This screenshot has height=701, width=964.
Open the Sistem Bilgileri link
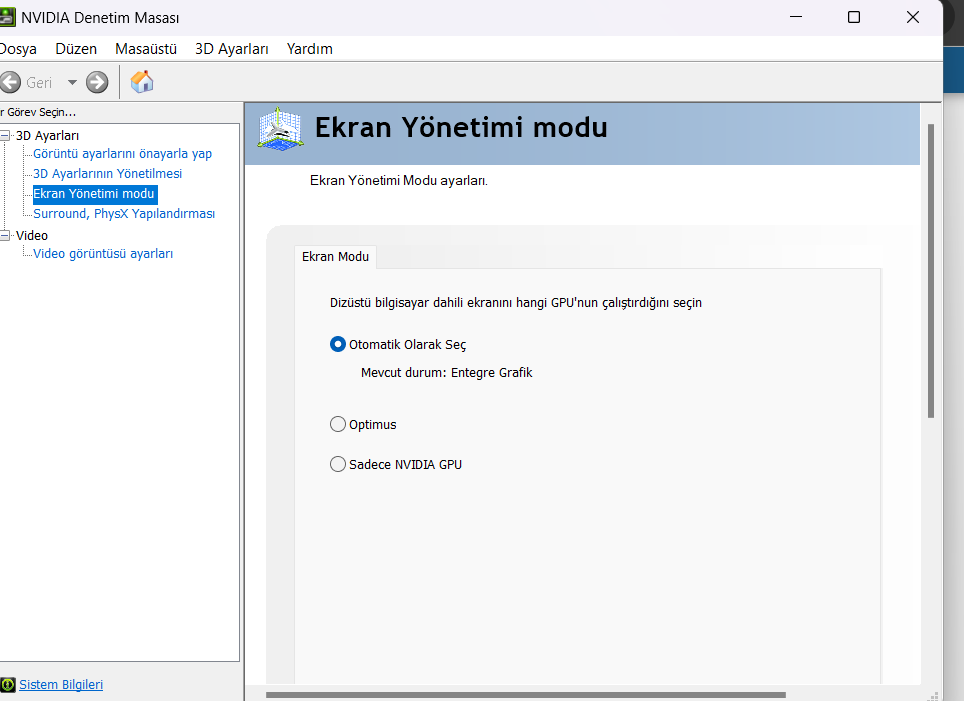point(61,684)
